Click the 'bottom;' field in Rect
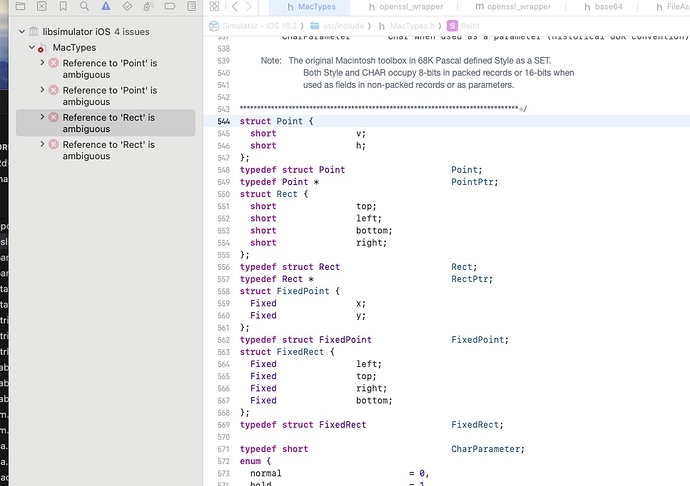The height and width of the screenshot is (486, 690). coord(374,231)
